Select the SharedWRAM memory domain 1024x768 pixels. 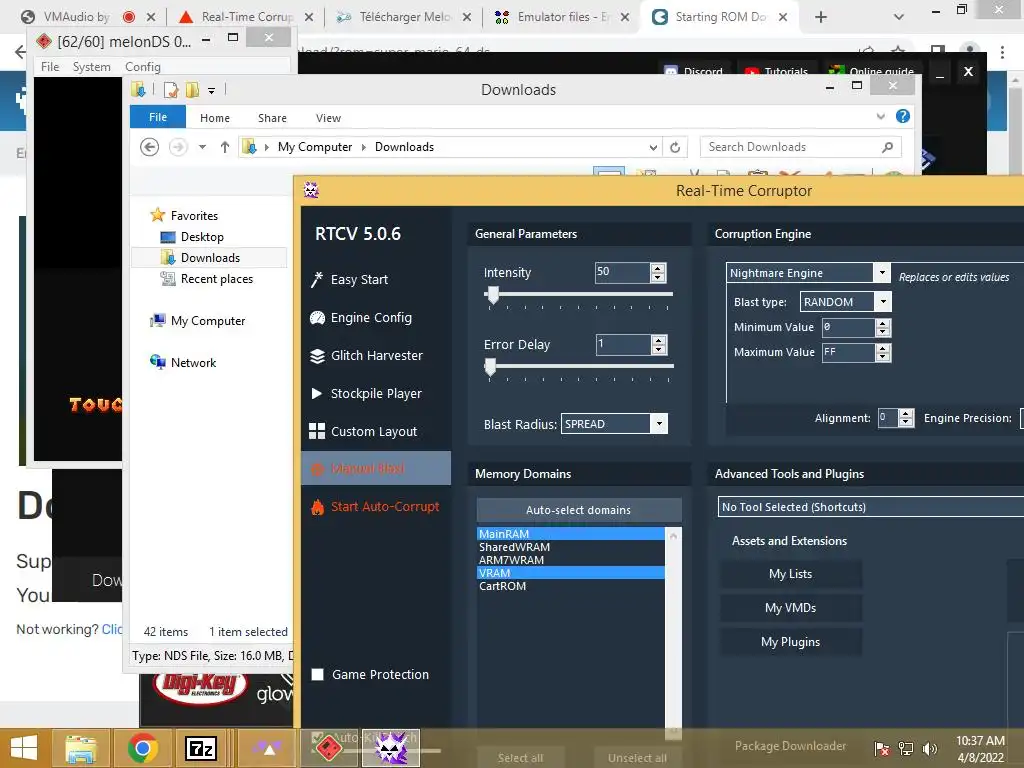(x=571, y=547)
